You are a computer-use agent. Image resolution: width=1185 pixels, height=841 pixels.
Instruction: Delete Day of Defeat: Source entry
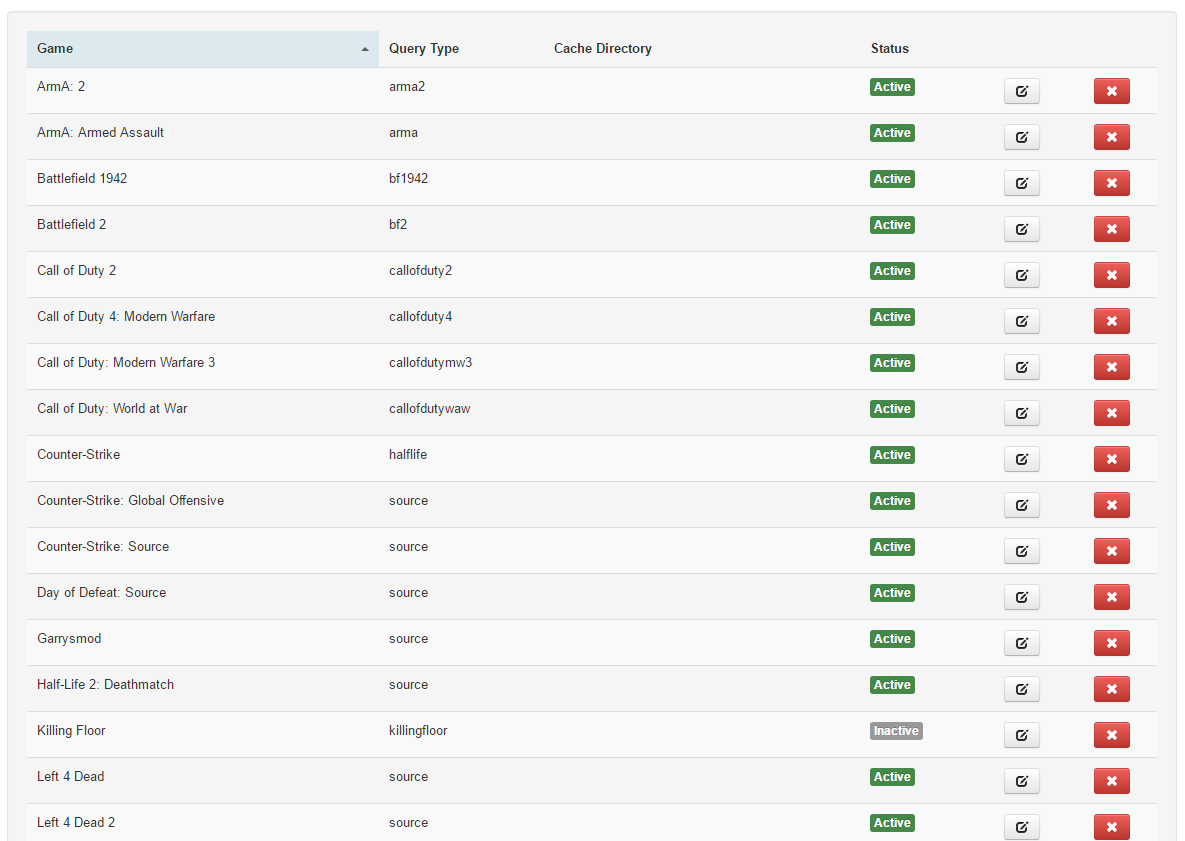click(1112, 598)
